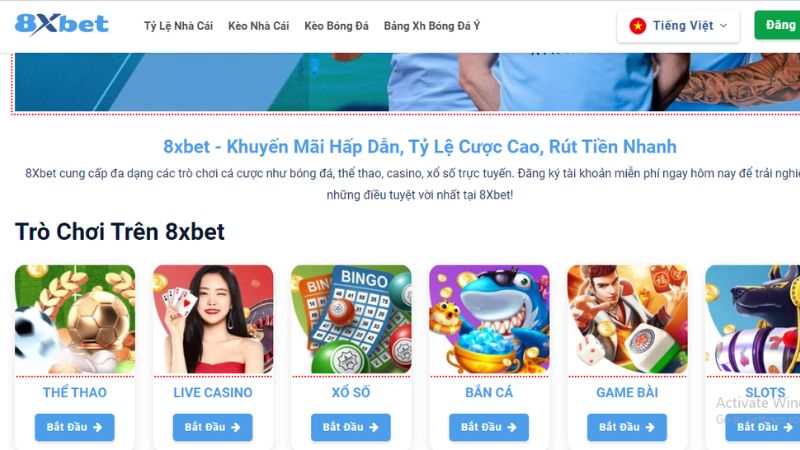This screenshot has width=800, height=450.
Task: Open the Tỷ Lệ Nhà Cái menu
Action: coord(178,26)
